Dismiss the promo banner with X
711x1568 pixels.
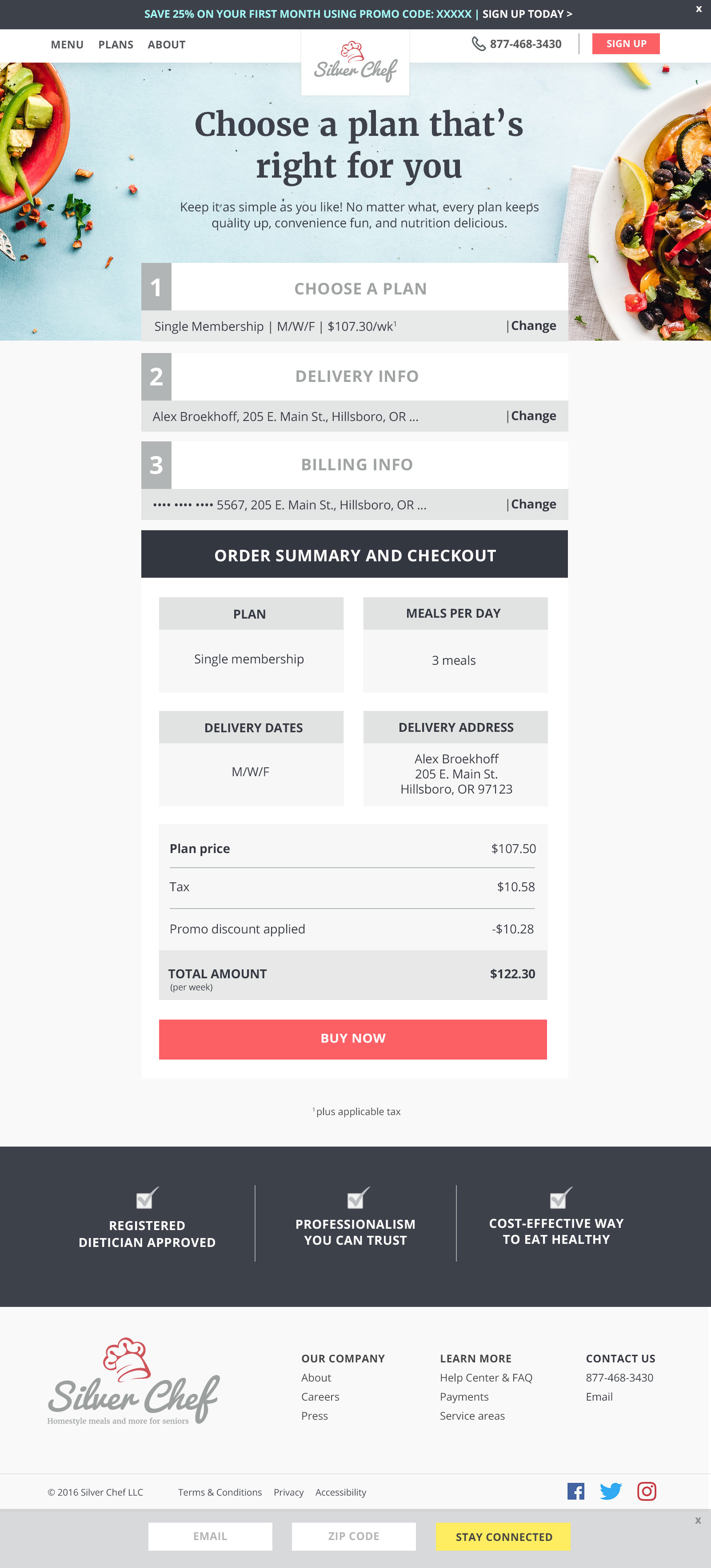[698, 9]
